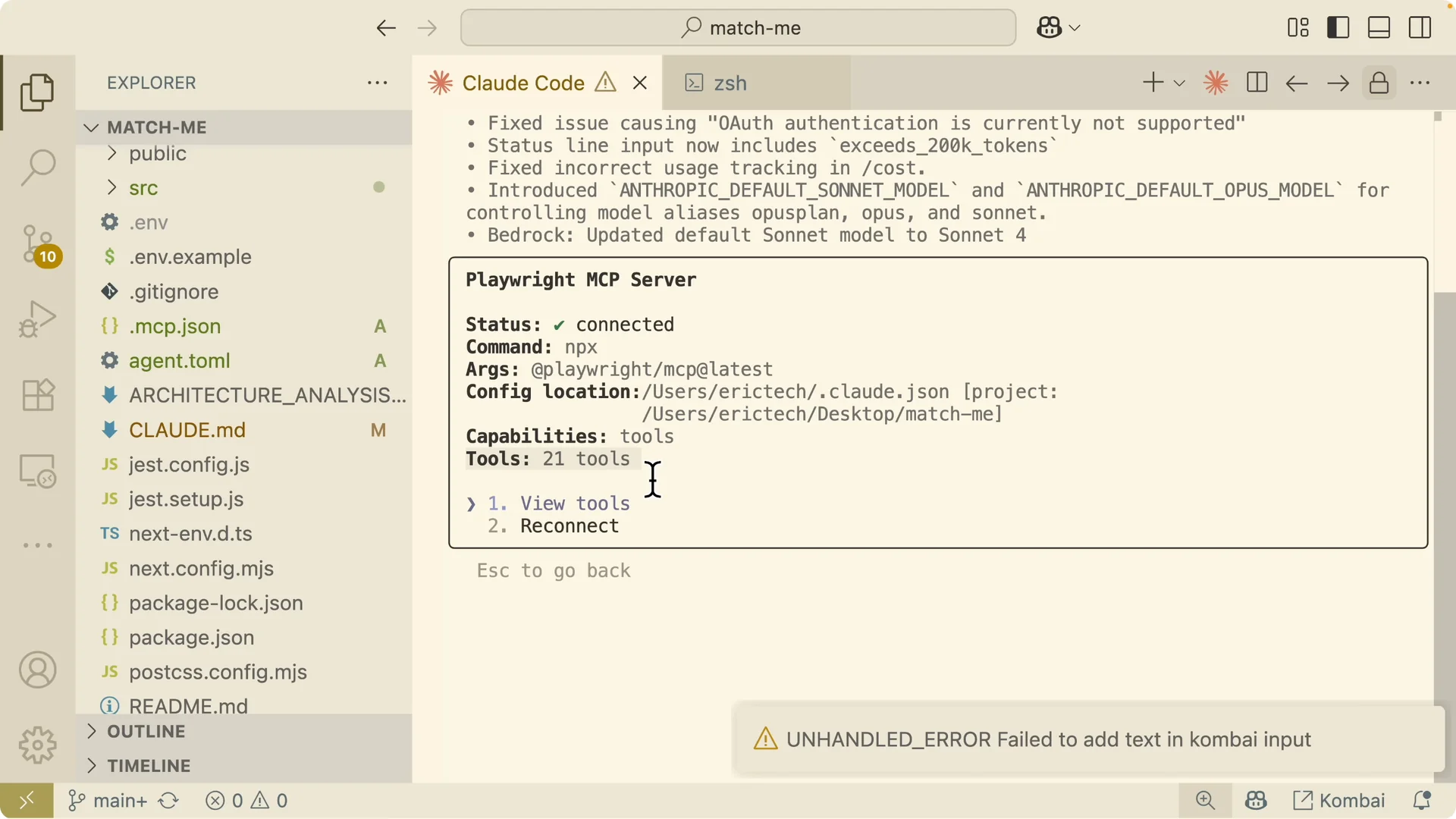Navigate back in editor toolbar
1456x819 pixels.
tap(1297, 83)
